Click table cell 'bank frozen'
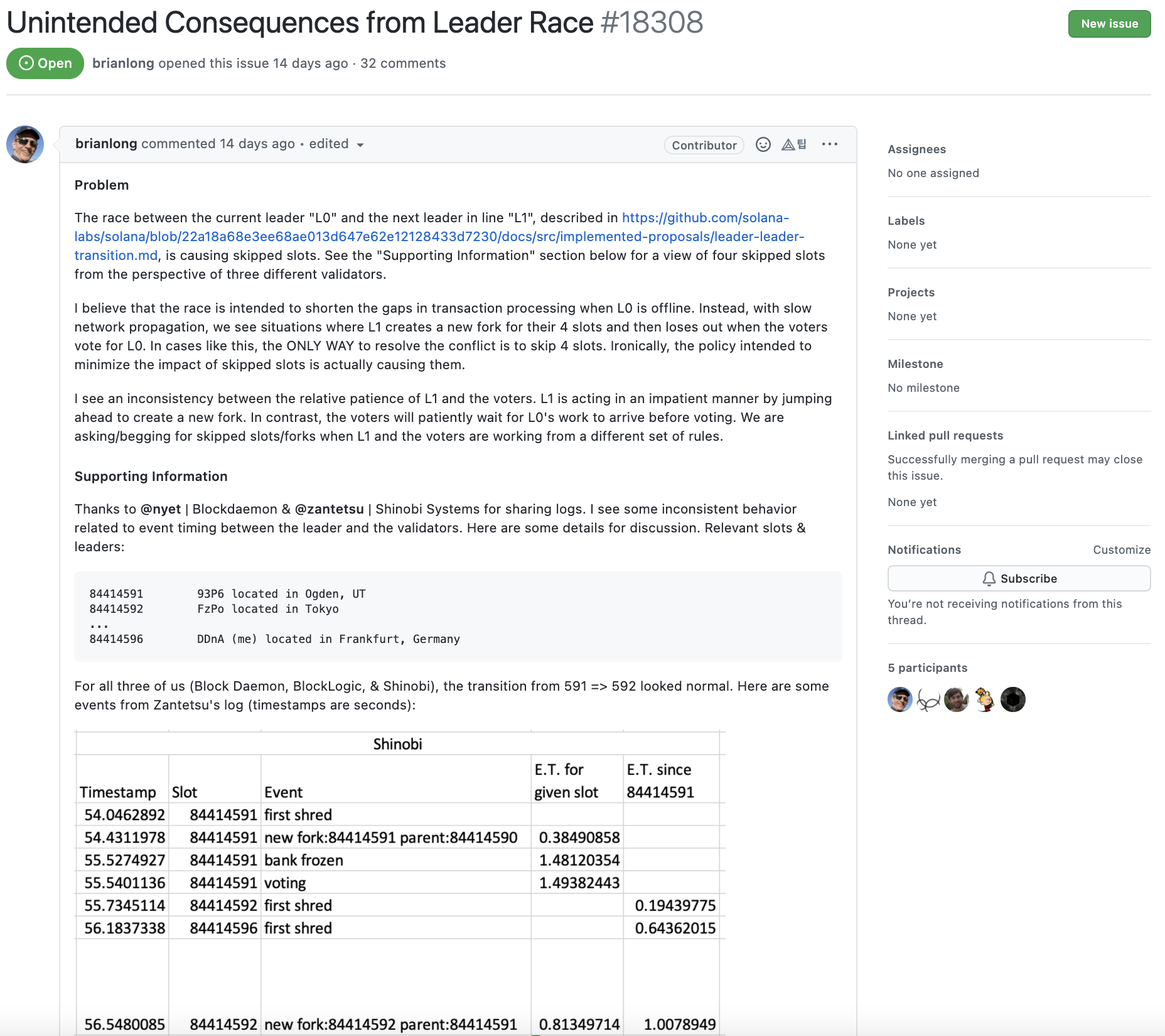The width and height of the screenshot is (1165, 1036). (x=304, y=860)
